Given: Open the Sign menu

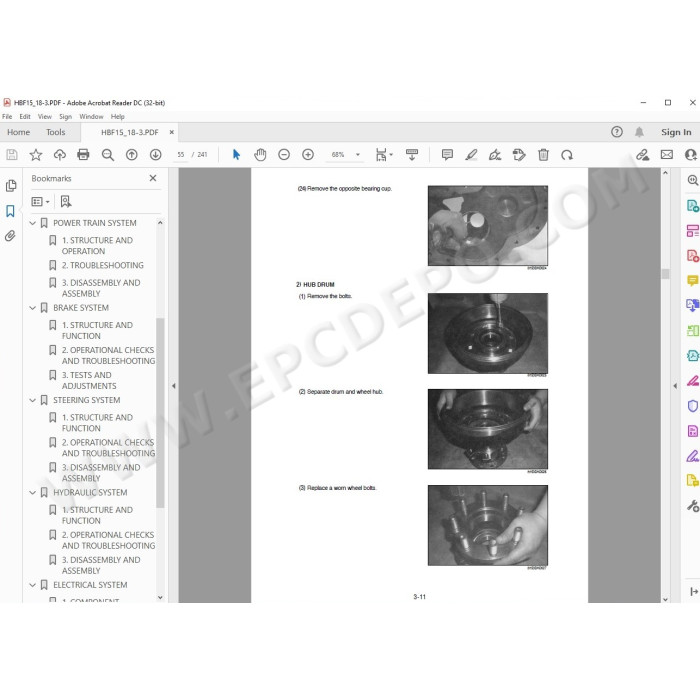Looking at the screenshot, I should tap(66, 117).
